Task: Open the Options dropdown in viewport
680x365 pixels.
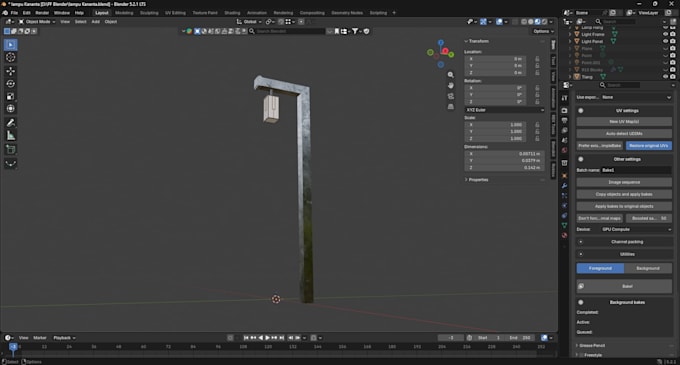Action: pyautogui.click(x=543, y=31)
